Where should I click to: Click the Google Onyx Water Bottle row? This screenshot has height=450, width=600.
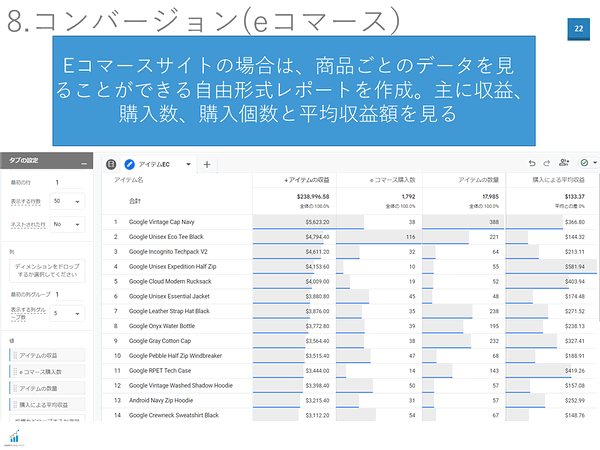click(349, 326)
